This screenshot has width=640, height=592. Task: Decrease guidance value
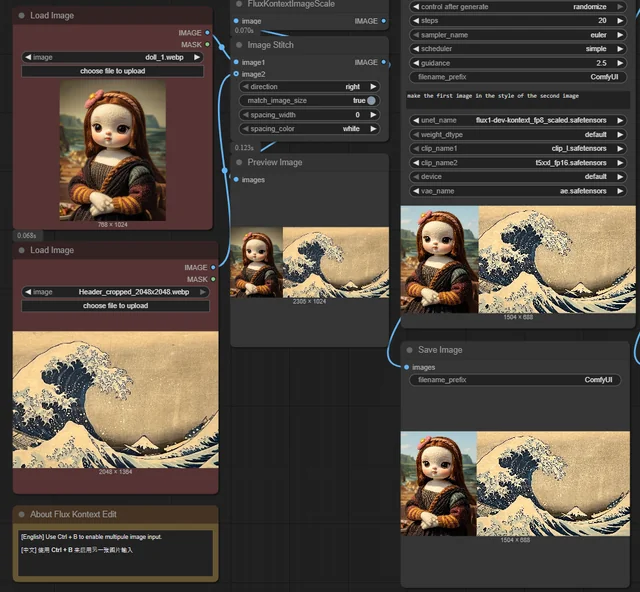[416, 63]
